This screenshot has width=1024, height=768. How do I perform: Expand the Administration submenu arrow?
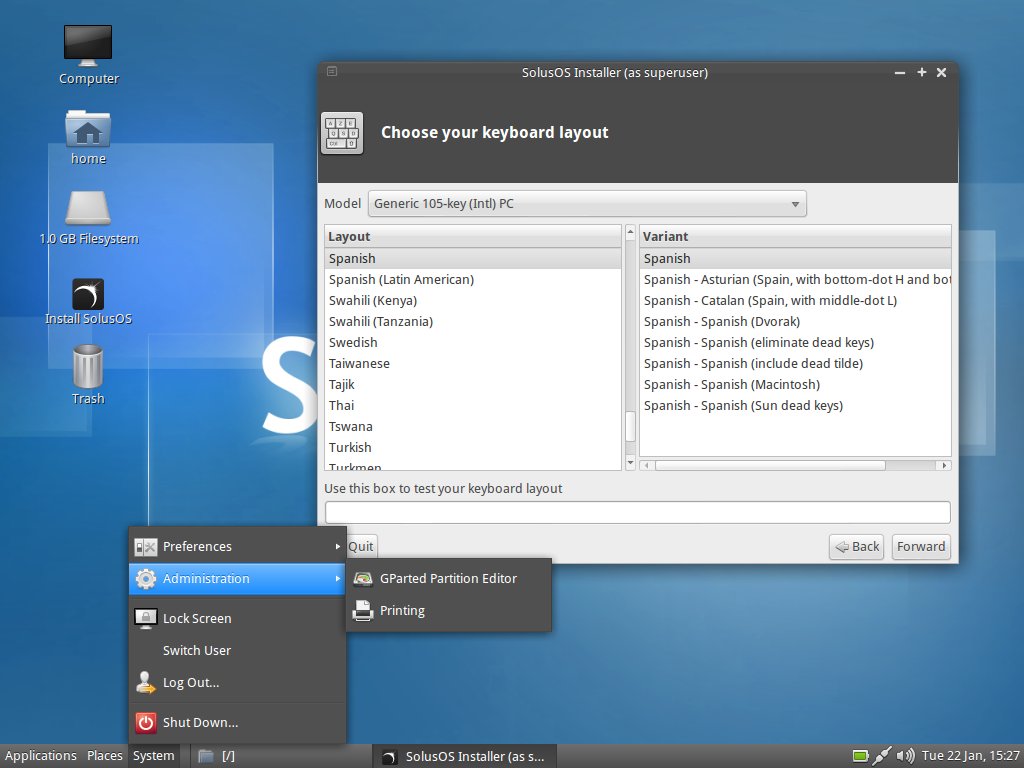pyautogui.click(x=338, y=579)
